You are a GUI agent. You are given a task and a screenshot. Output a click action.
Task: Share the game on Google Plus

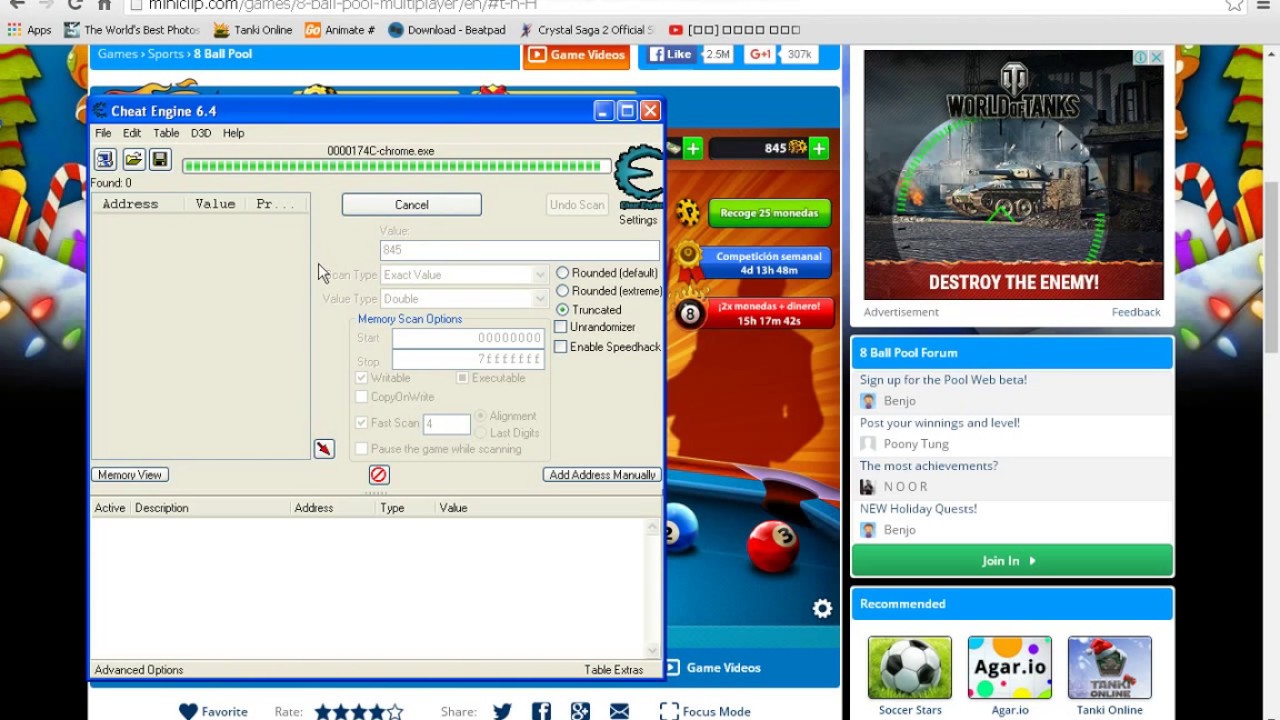click(x=580, y=711)
